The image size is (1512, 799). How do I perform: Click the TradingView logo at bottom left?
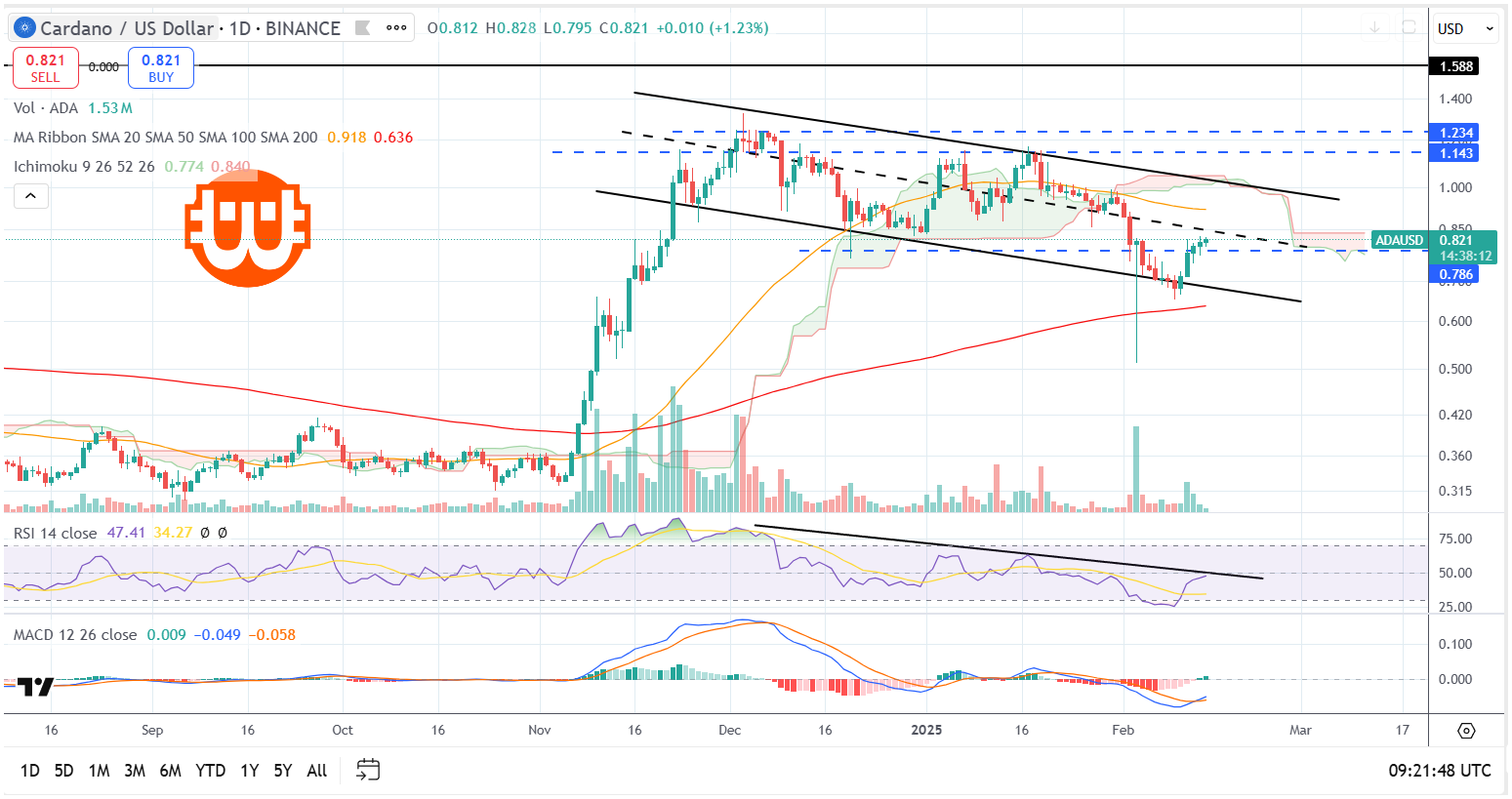pos(35,687)
